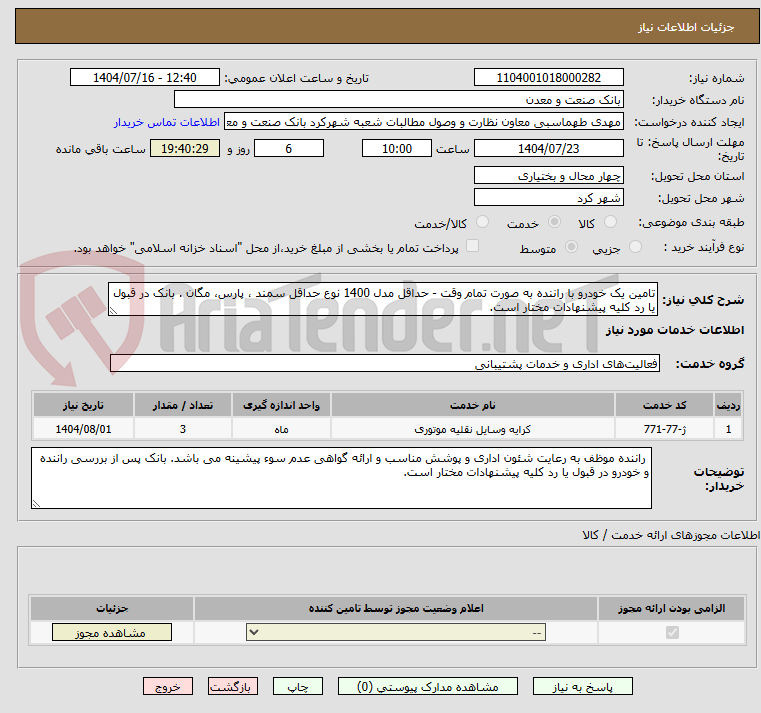Select the کالا/خدمت radio button
Screen dimensions: 761x713
click(x=482, y=222)
